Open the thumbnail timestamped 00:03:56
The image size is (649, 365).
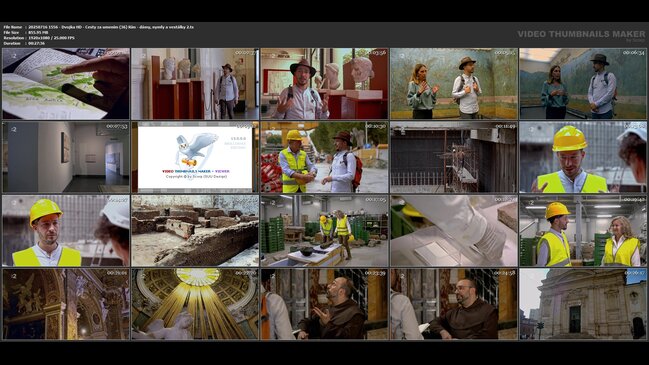click(324, 84)
